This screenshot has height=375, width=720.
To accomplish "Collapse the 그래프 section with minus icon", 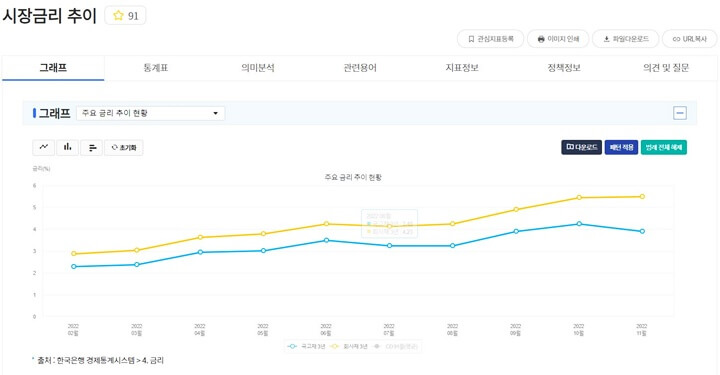I will pyautogui.click(x=680, y=113).
